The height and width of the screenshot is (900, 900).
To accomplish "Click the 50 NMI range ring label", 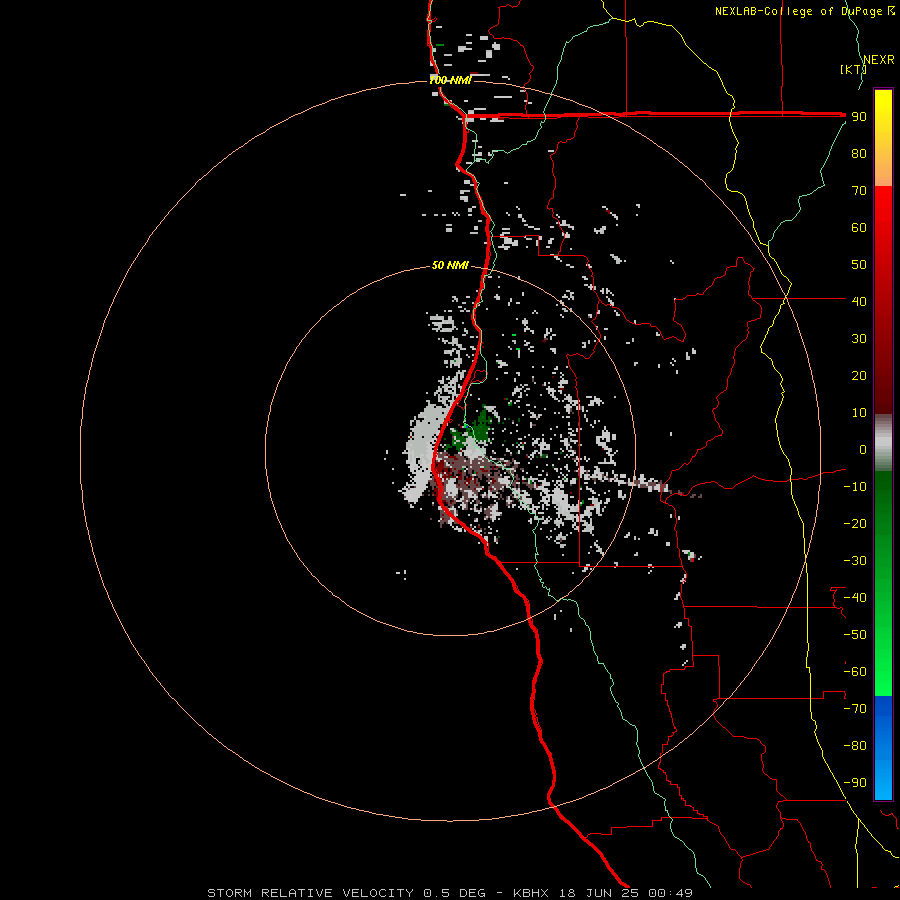I will (x=450, y=265).
